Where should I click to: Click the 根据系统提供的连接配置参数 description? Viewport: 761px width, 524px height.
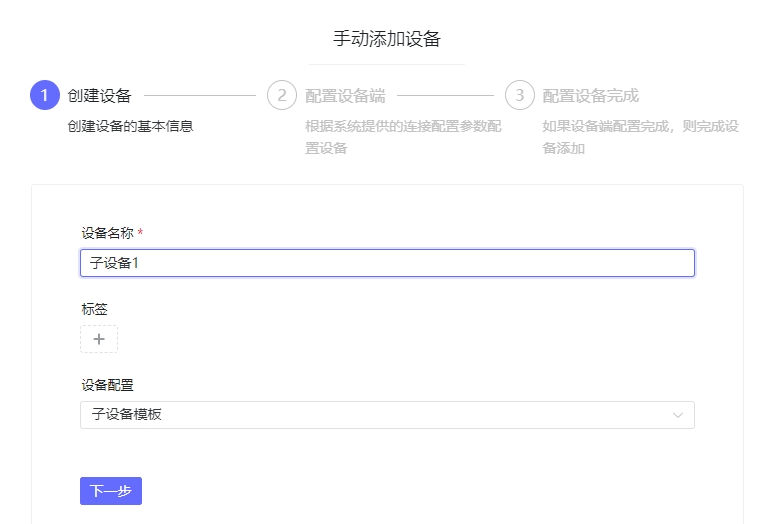(x=403, y=137)
